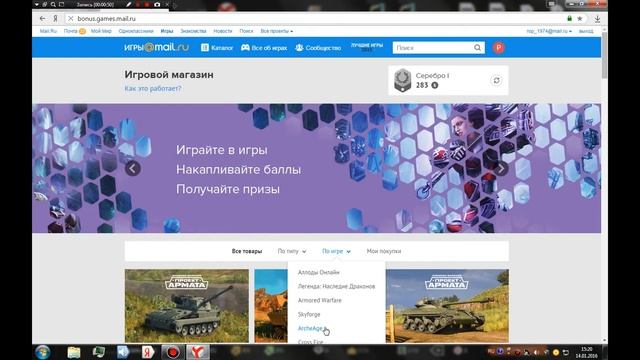
Task: Open the middle product thumbnail with orange terrain
Action: (x=271, y=306)
